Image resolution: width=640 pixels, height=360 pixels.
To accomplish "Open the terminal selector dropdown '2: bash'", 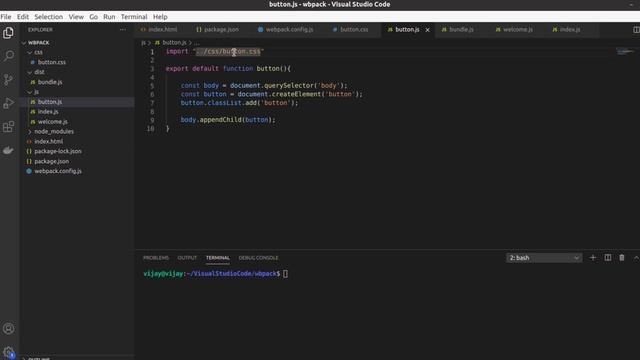I will pos(544,258).
